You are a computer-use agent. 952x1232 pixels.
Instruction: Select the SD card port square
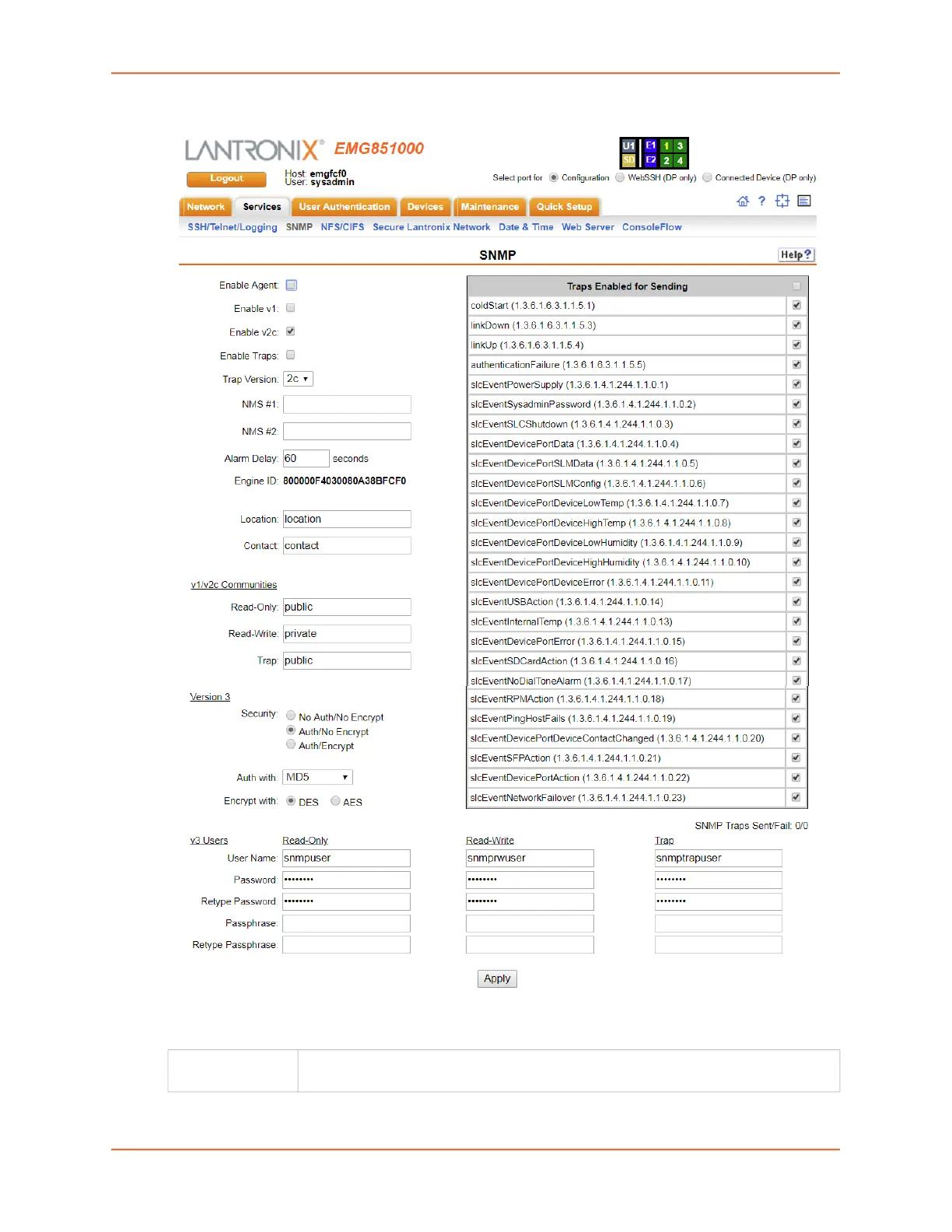pos(628,160)
